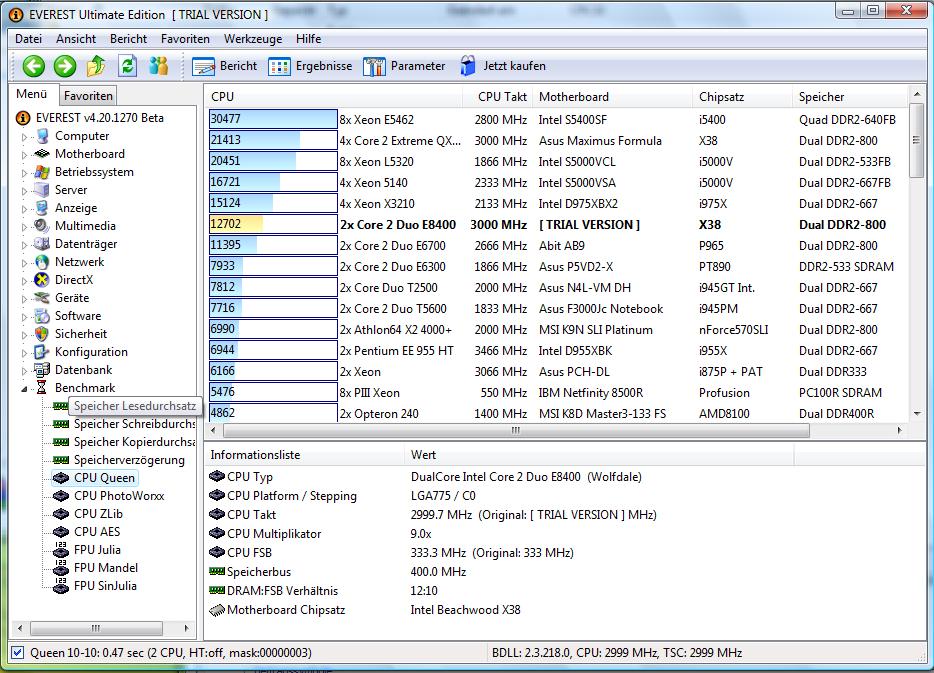Sort by the Motherboard column header

612,96
